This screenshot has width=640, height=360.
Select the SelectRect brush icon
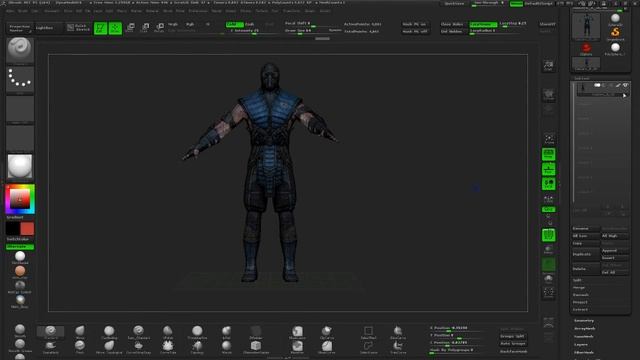pos(368,332)
